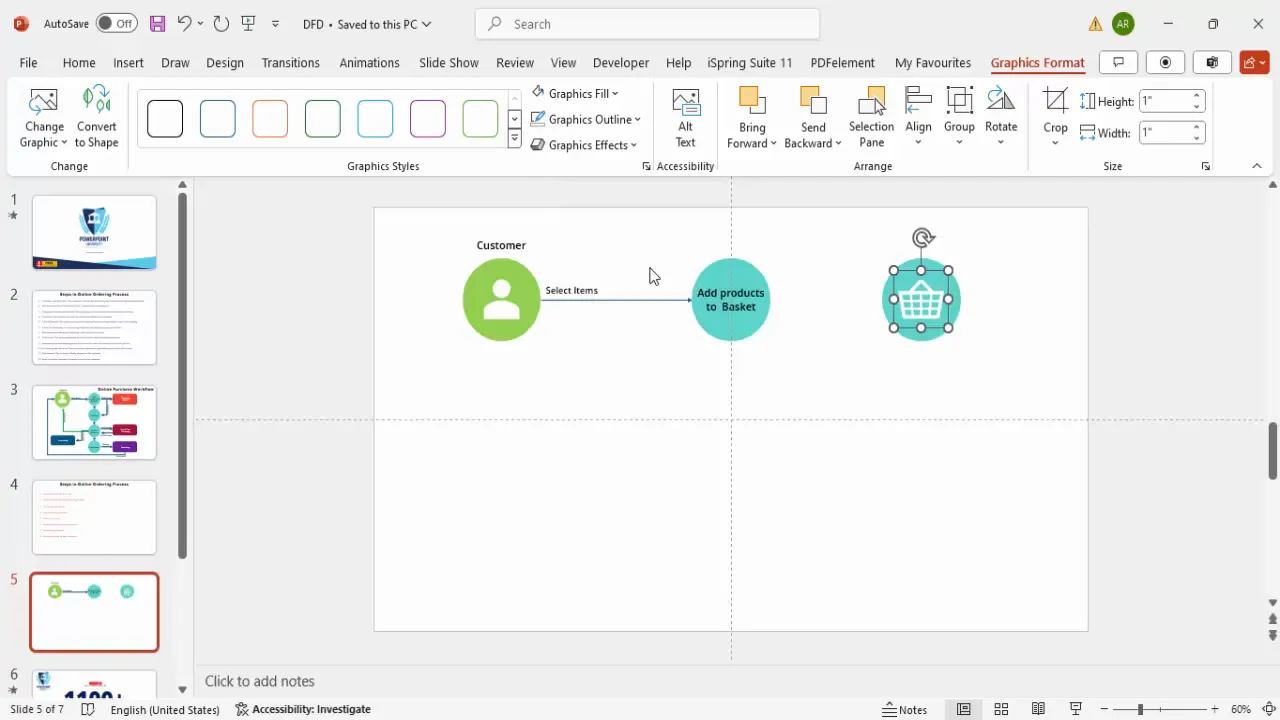Screen dimensions: 1280x720
Task: Fit slide to current window
Action: [x=1267, y=709]
